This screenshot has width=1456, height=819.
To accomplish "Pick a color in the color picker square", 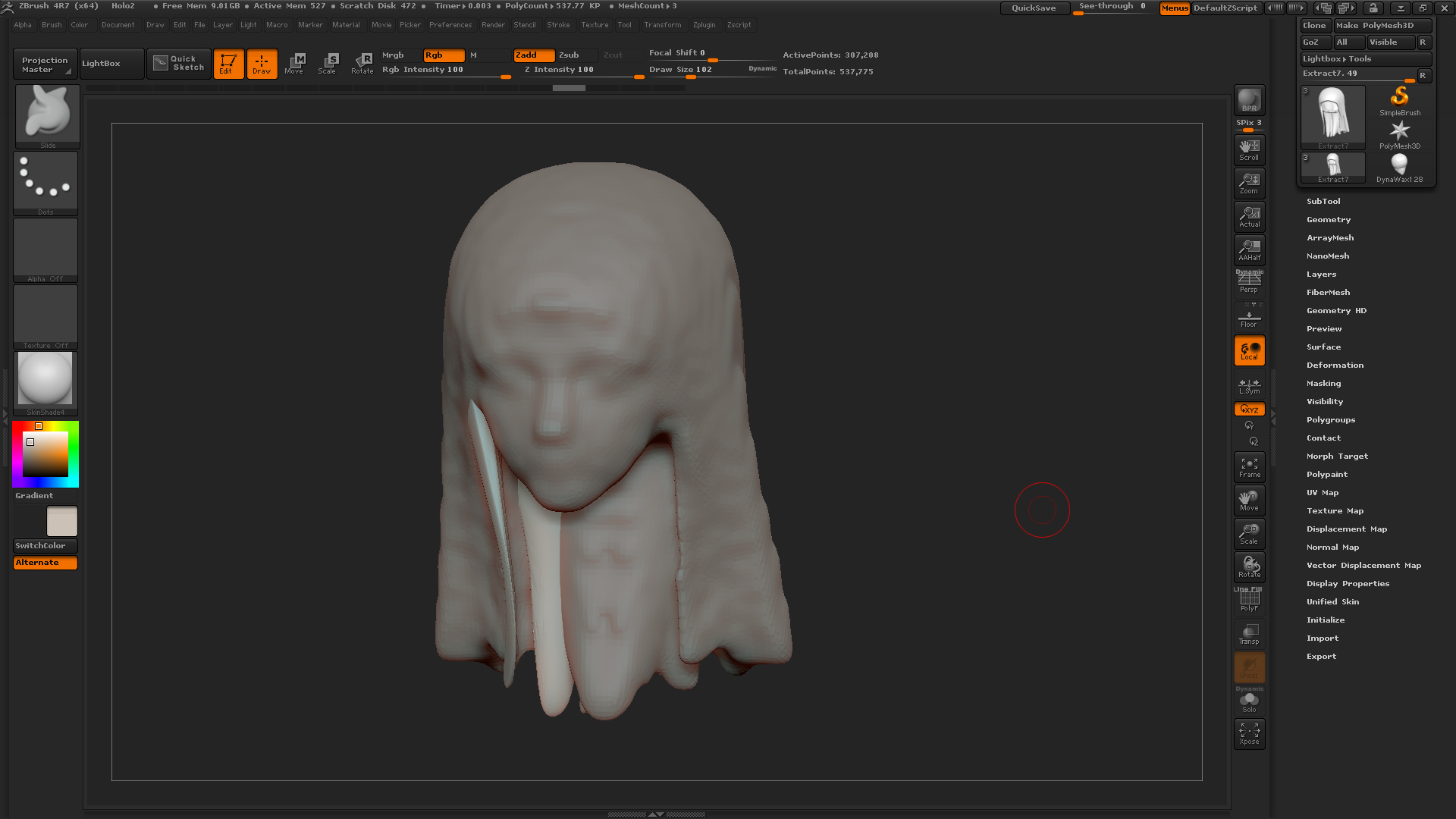I will (x=45, y=455).
